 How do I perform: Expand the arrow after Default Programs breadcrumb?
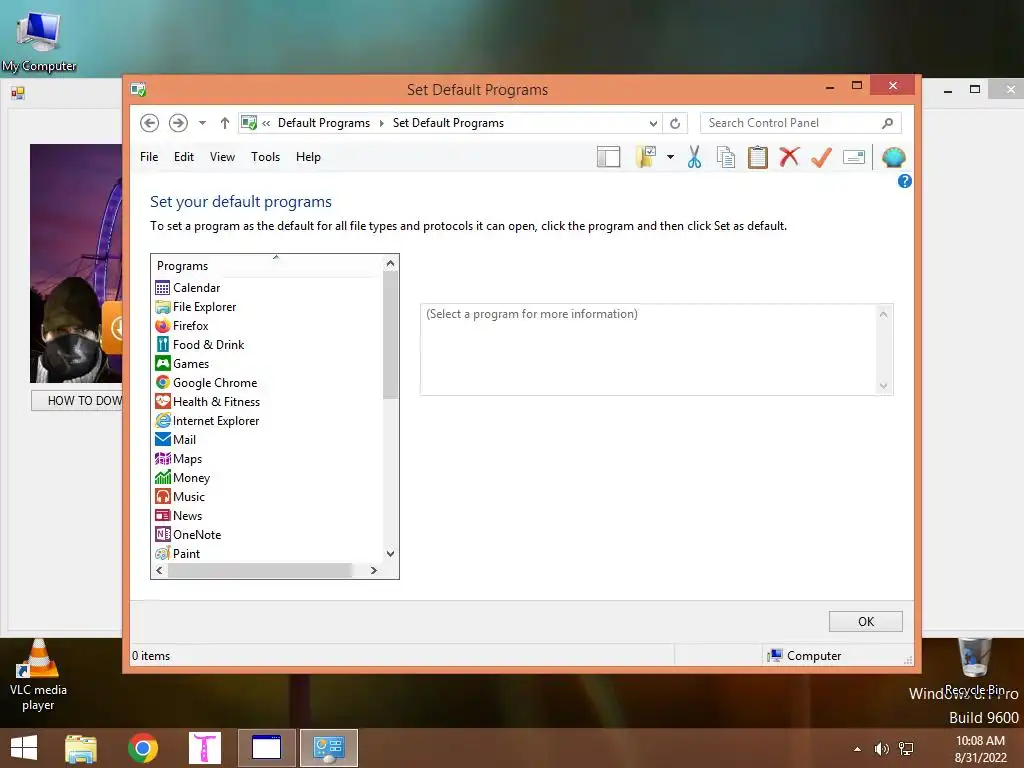382,123
